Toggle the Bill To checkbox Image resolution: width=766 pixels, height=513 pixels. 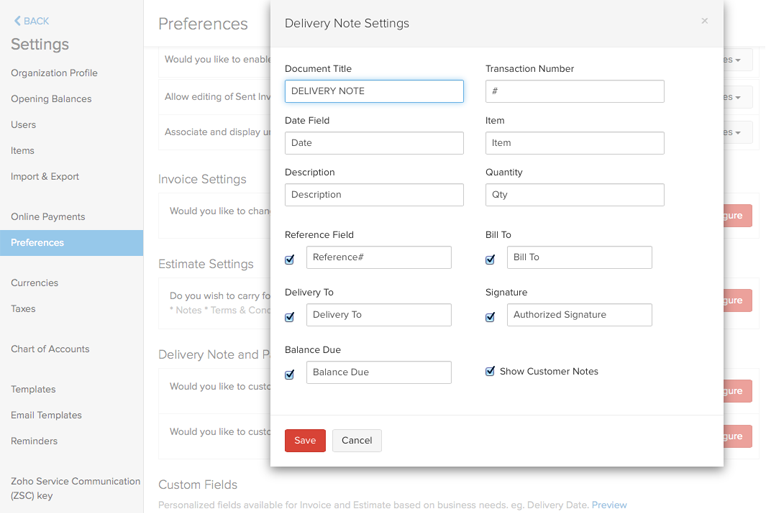[490, 259]
